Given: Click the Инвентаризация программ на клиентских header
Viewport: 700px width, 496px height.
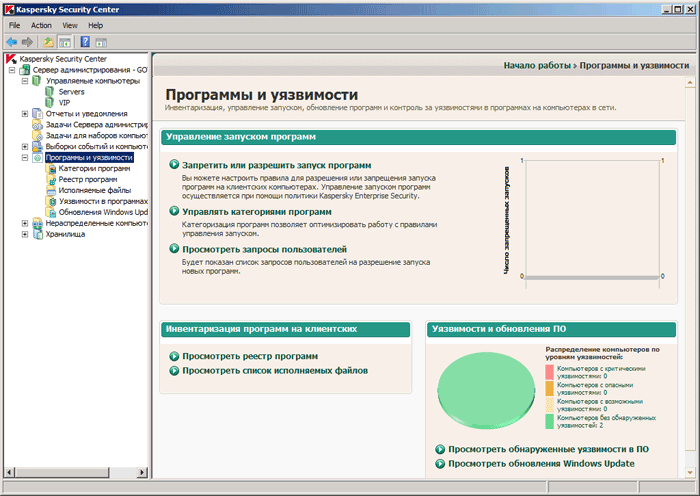Looking at the screenshot, I should click(285, 329).
